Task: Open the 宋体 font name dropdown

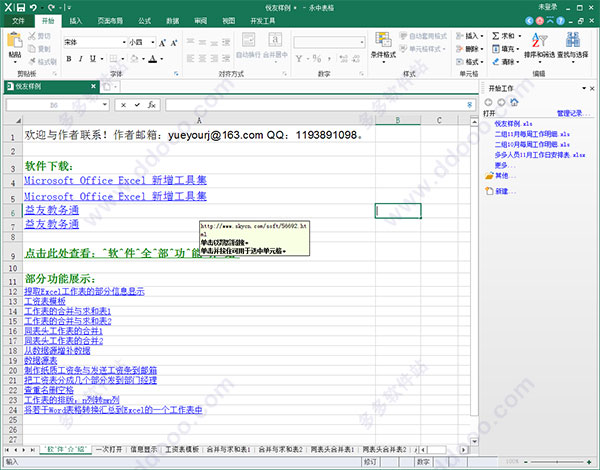Action: 124,42
